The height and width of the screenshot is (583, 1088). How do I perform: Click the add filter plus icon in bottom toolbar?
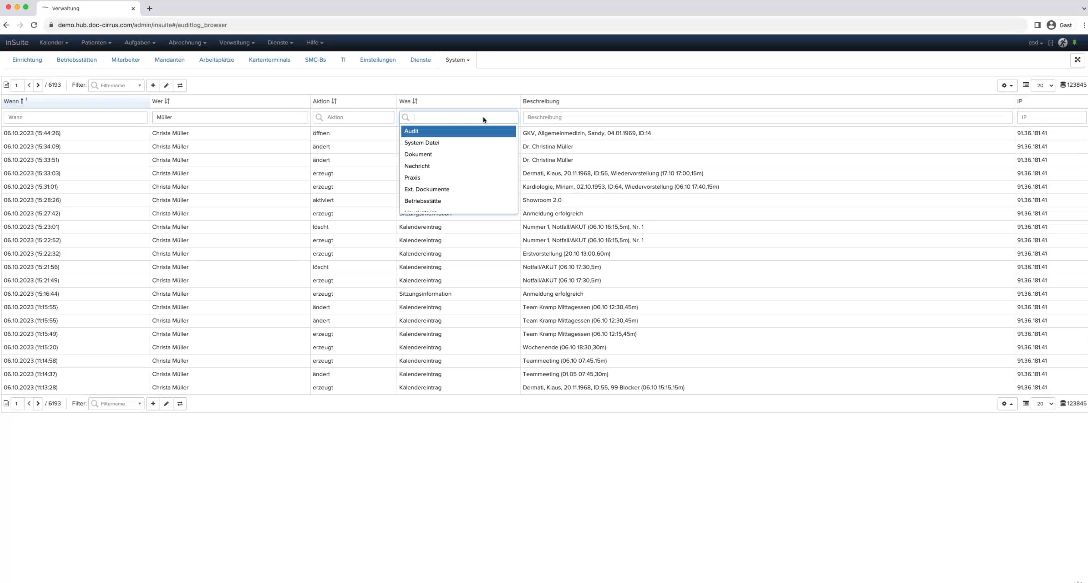(153, 403)
